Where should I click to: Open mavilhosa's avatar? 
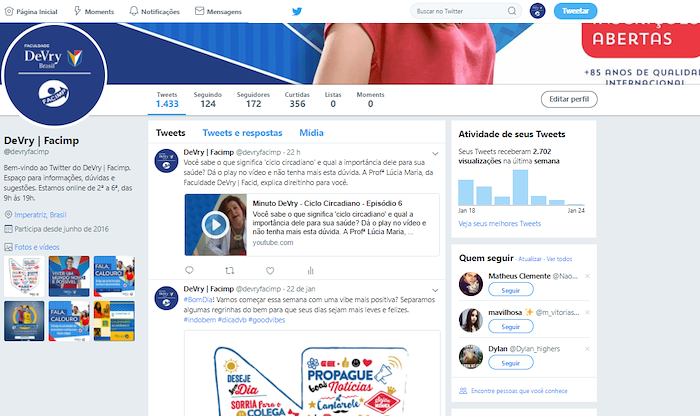click(471, 320)
